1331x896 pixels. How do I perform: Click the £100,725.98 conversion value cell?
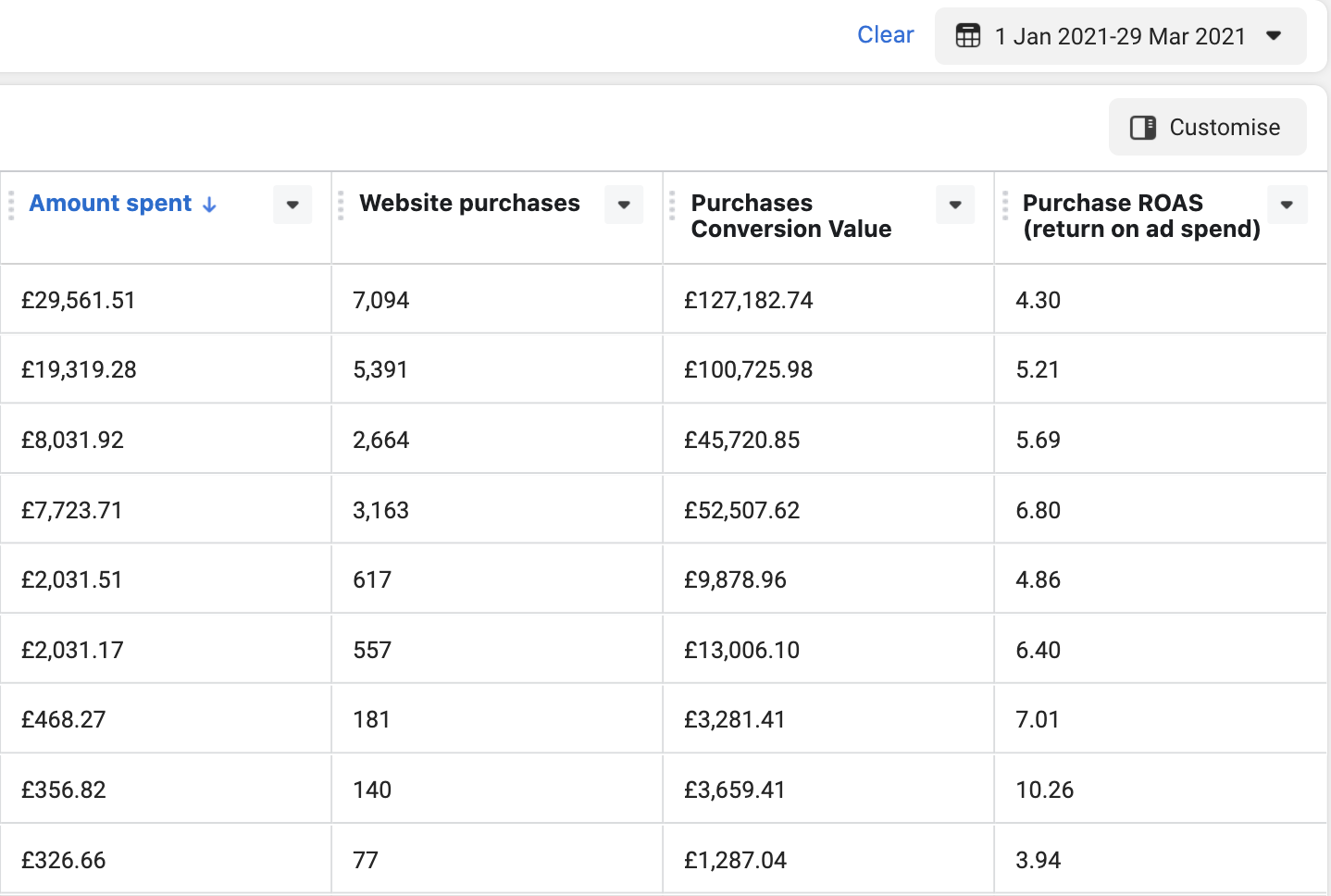(828, 369)
